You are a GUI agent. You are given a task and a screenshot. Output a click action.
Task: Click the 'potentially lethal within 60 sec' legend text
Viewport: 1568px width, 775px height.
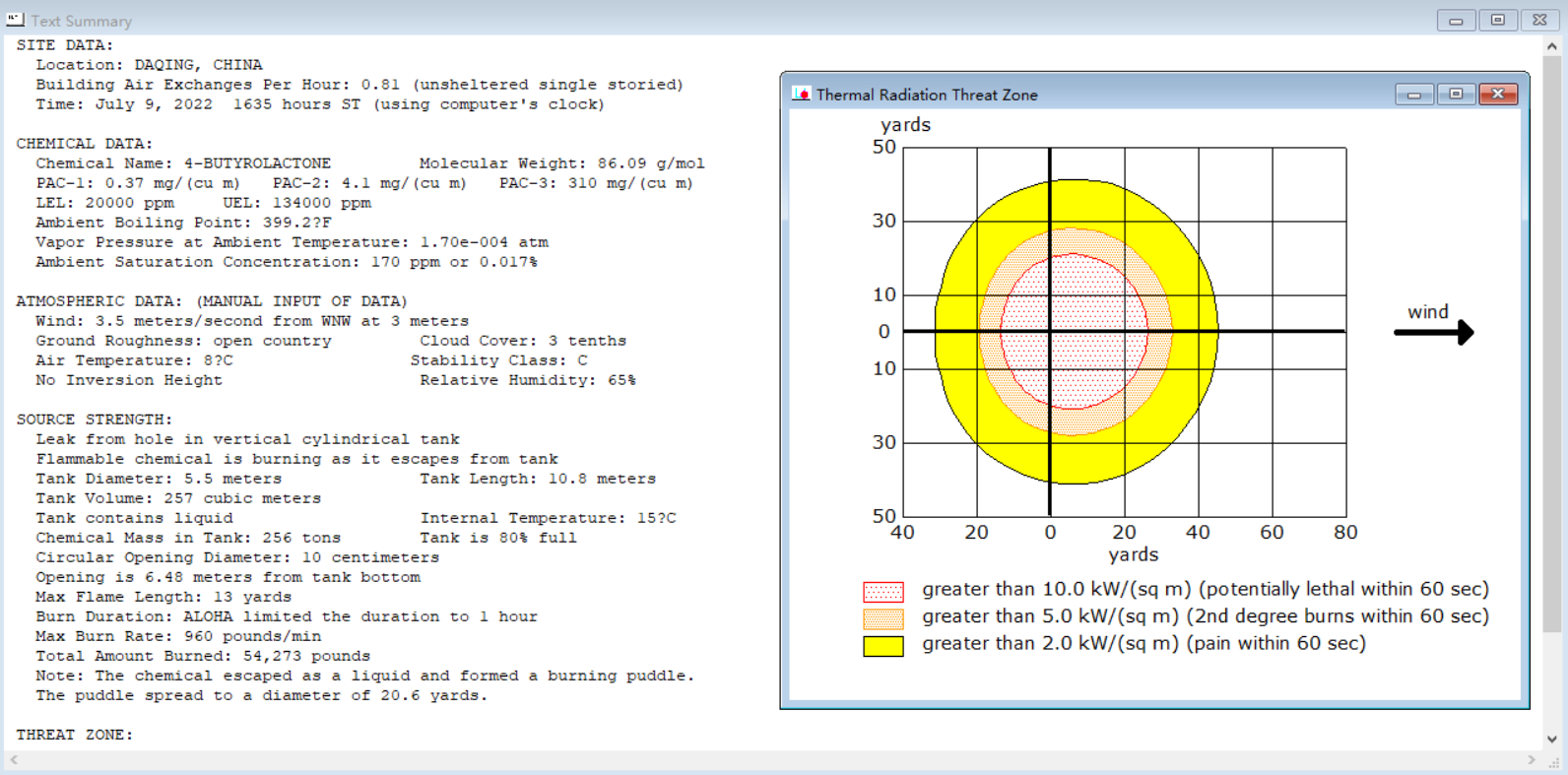point(1343,590)
